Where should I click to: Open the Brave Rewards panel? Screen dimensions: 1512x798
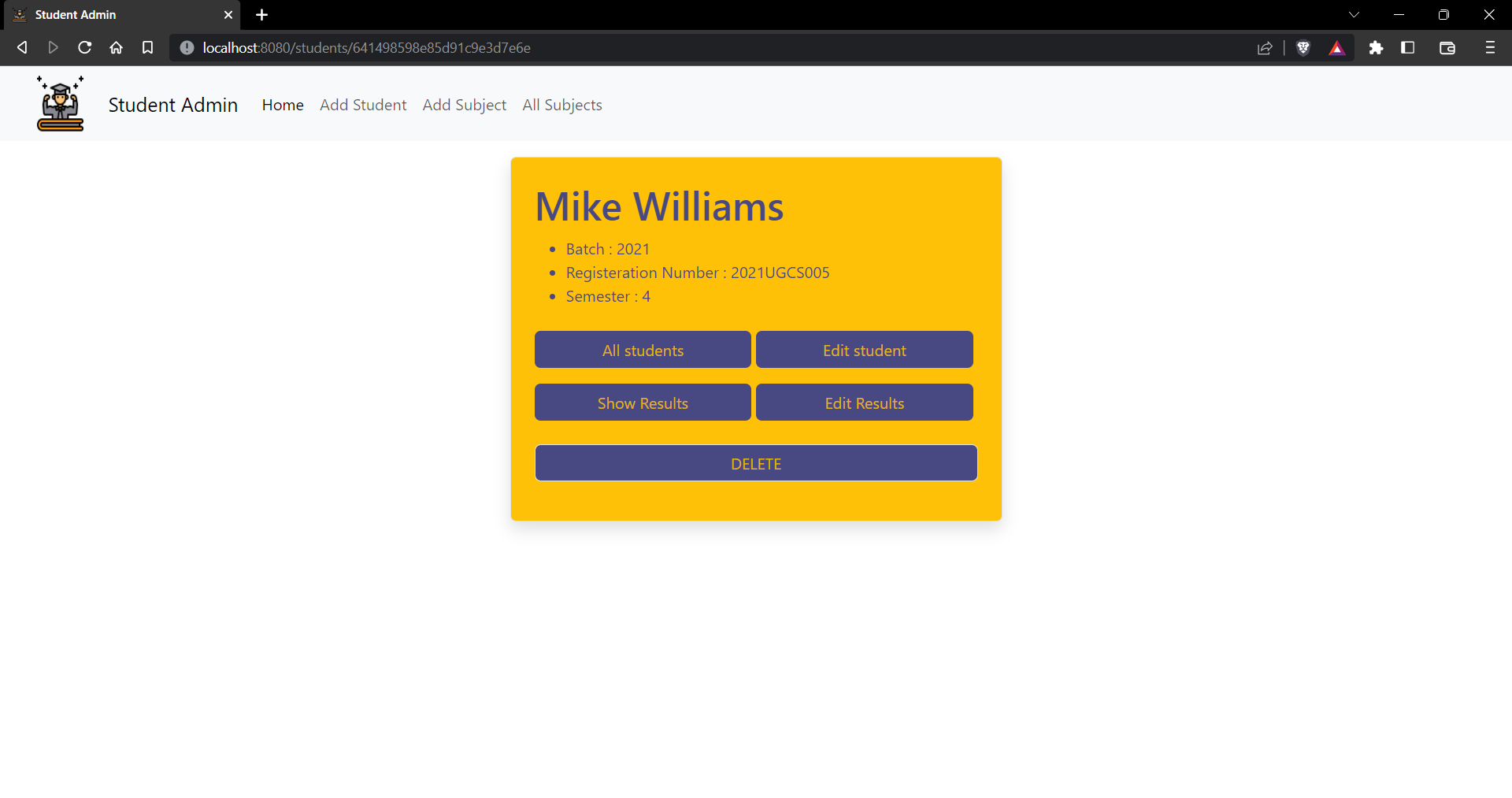(x=1337, y=48)
